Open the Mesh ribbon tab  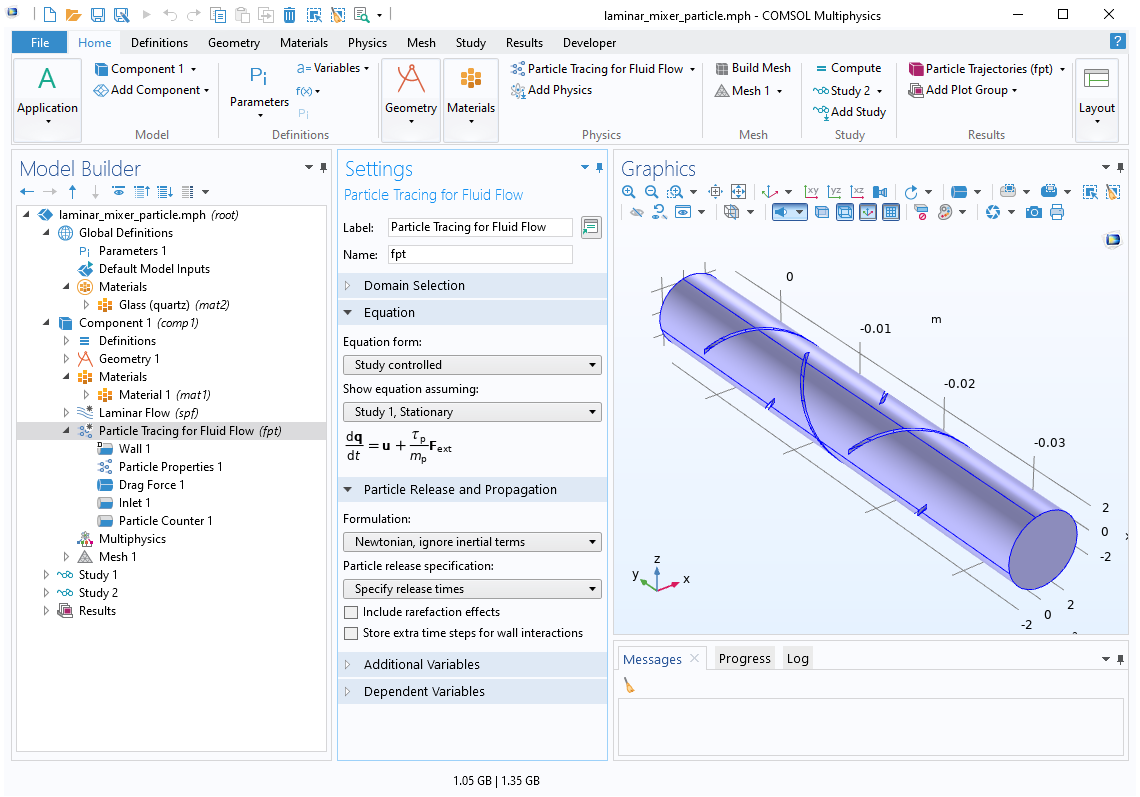421,43
